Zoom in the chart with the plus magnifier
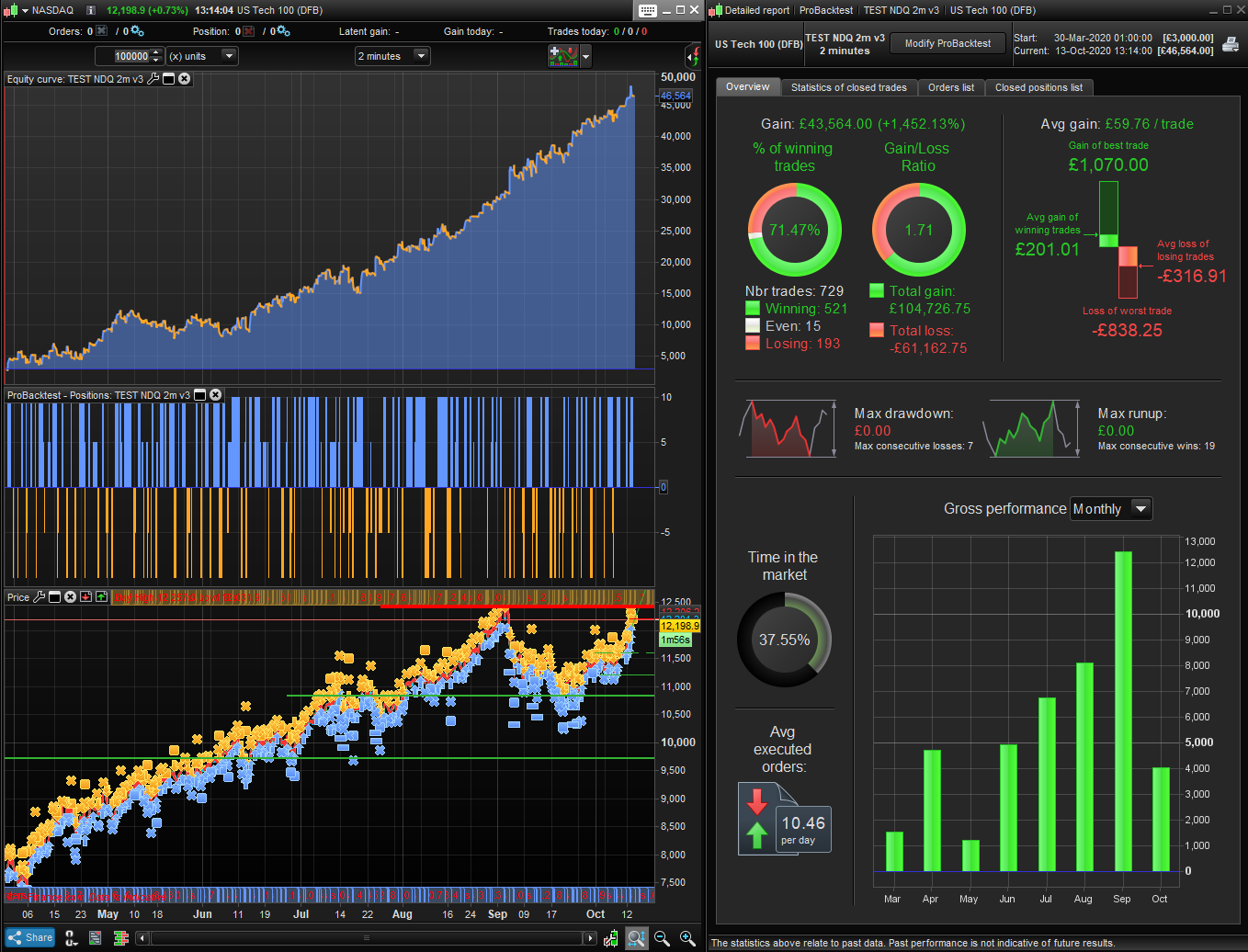The image size is (1248, 952). tap(687, 938)
